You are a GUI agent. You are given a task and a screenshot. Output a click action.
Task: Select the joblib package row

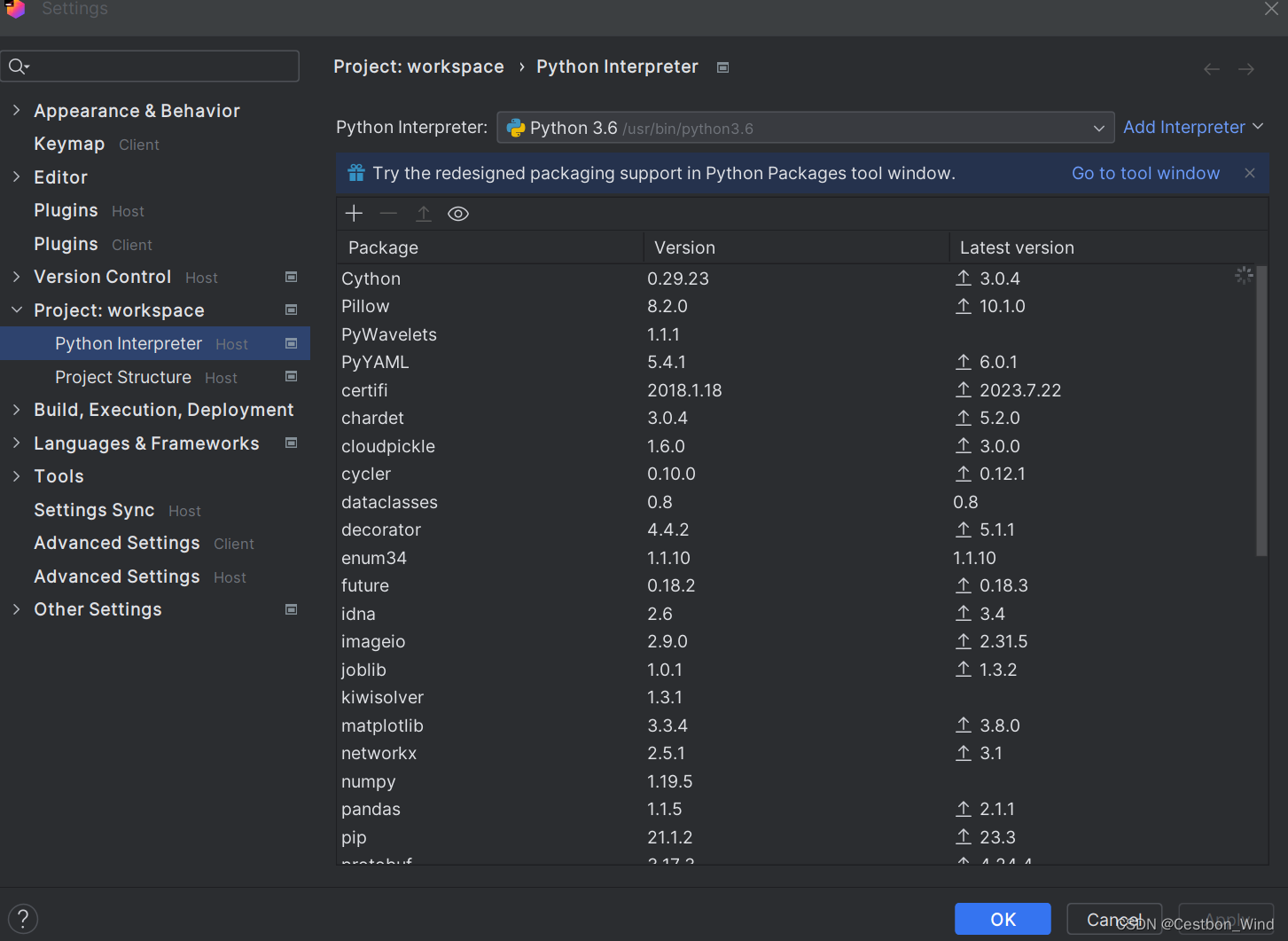pos(796,670)
